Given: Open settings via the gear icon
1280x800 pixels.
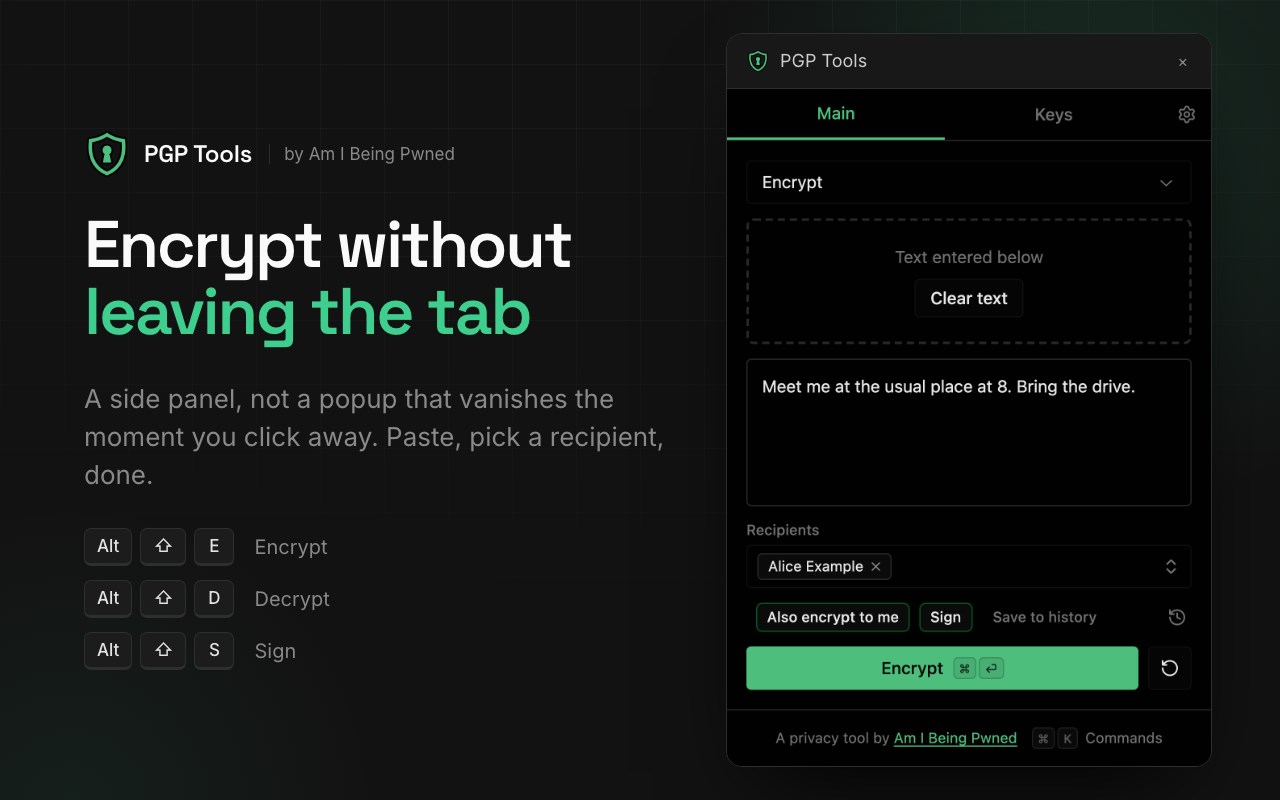Looking at the screenshot, I should point(1186,114).
